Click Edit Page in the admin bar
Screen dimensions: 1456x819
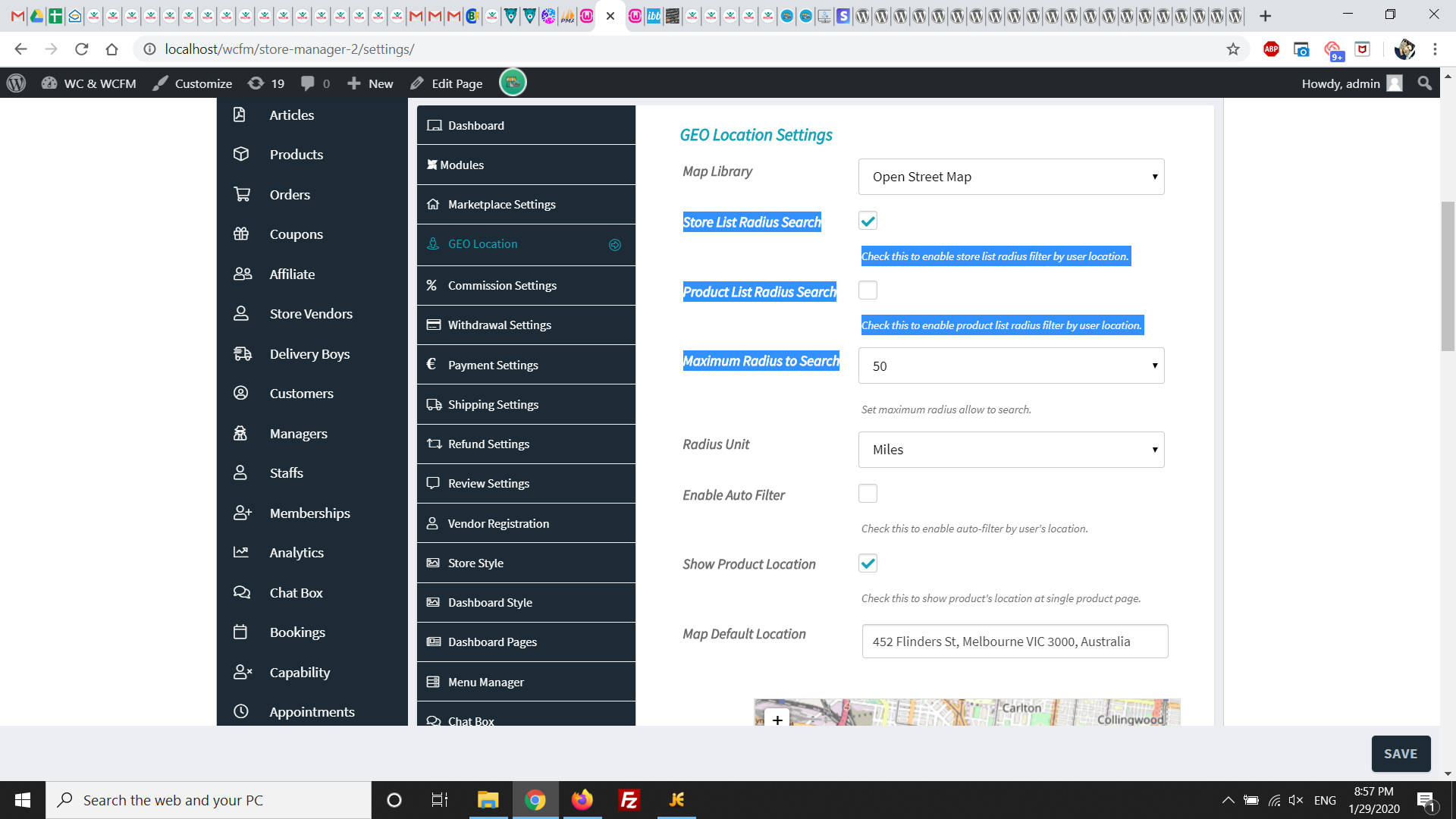click(x=447, y=83)
